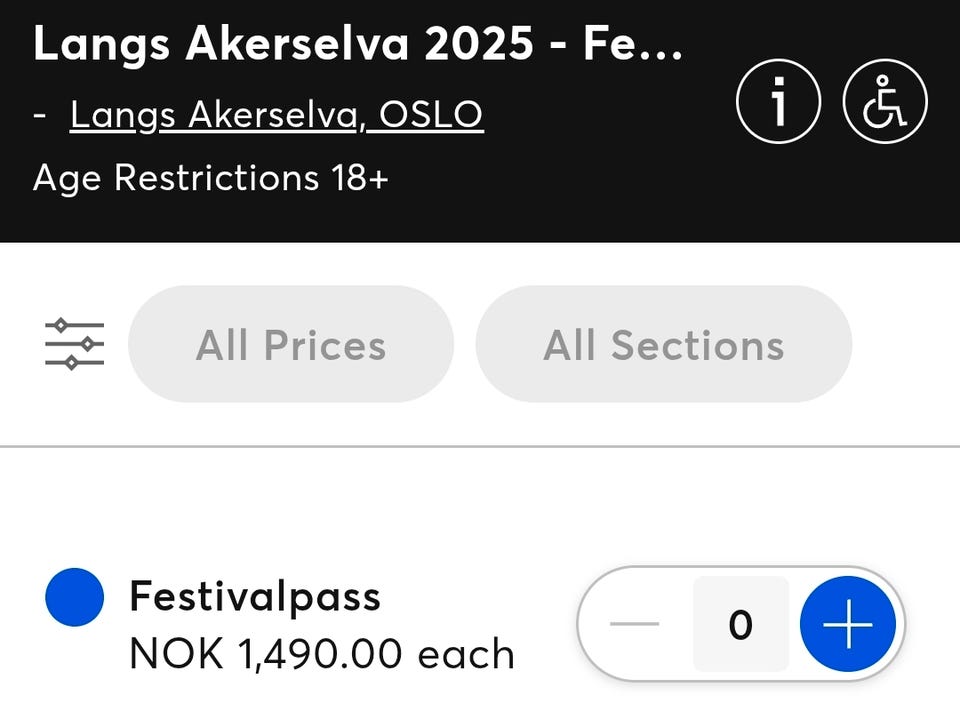Open the All Prices filter dropdown

pyautogui.click(x=290, y=345)
